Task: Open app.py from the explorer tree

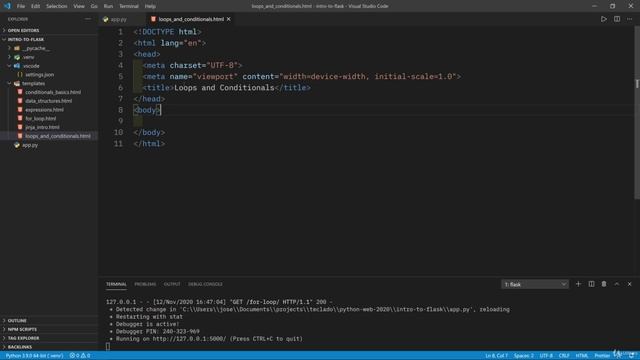Action: pos(30,145)
